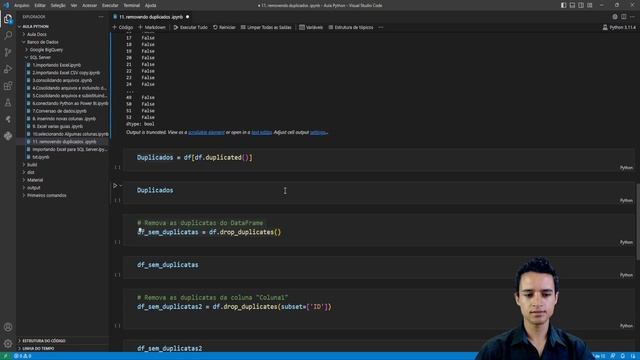Open the editor settings gear icon at top right
The height and width of the screenshot is (360, 640).
point(615,17)
